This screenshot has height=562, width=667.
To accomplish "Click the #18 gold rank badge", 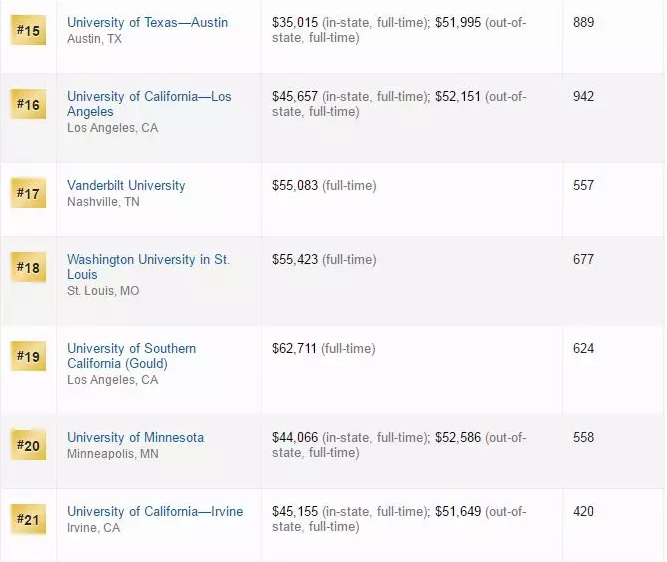I will coord(28,267).
